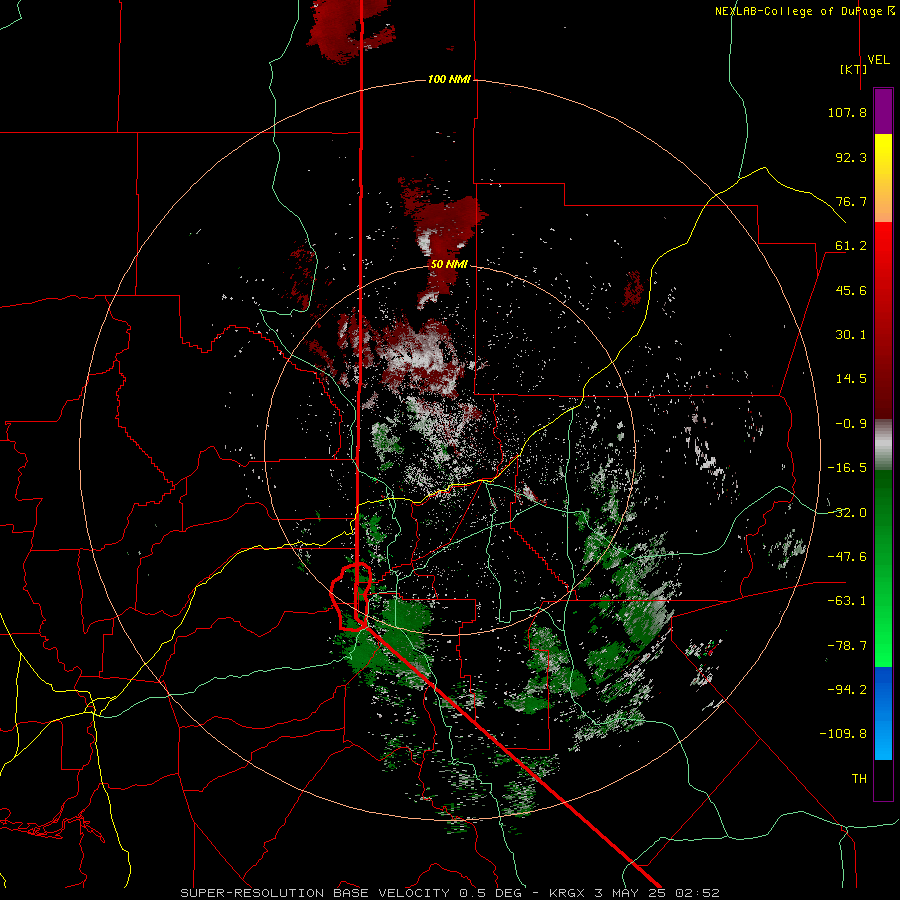Click the red velocity echo at map top

[x=351, y=29]
